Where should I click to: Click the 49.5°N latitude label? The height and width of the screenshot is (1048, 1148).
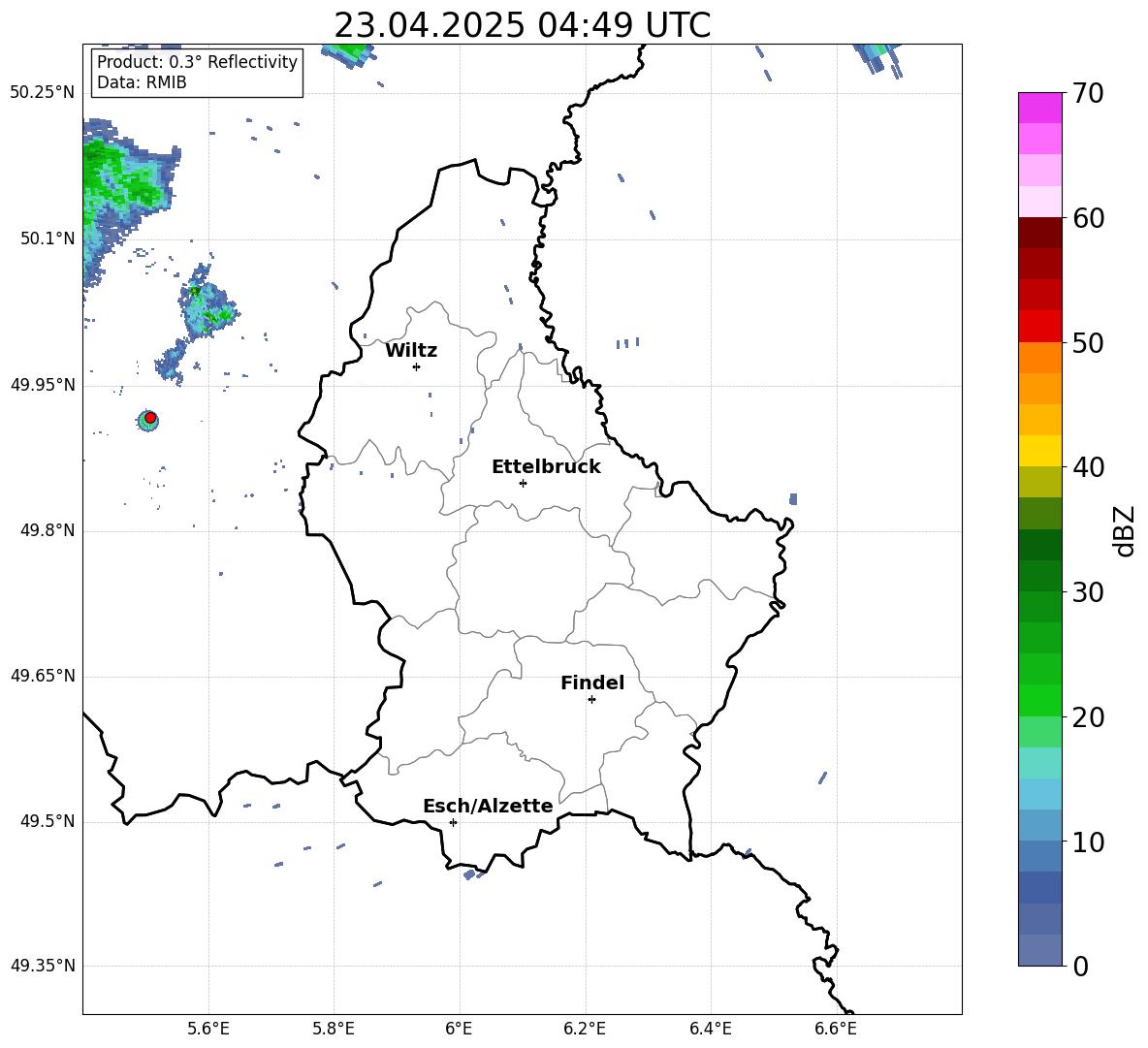(48, 822)
